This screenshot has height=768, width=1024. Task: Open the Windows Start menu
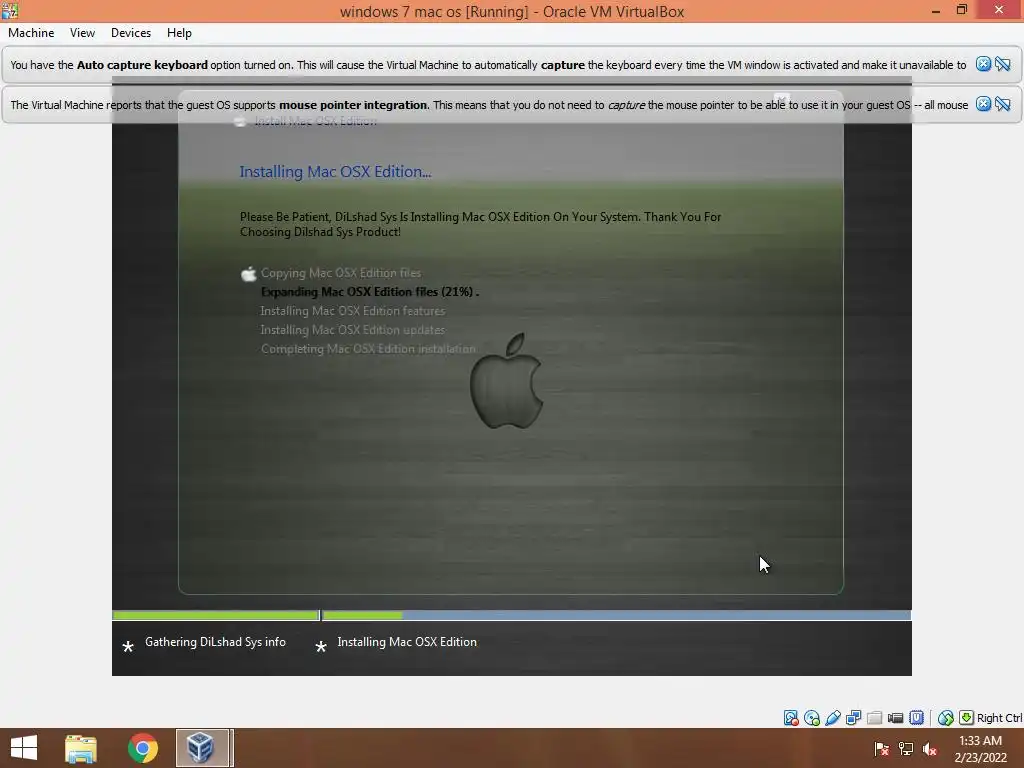24,748
